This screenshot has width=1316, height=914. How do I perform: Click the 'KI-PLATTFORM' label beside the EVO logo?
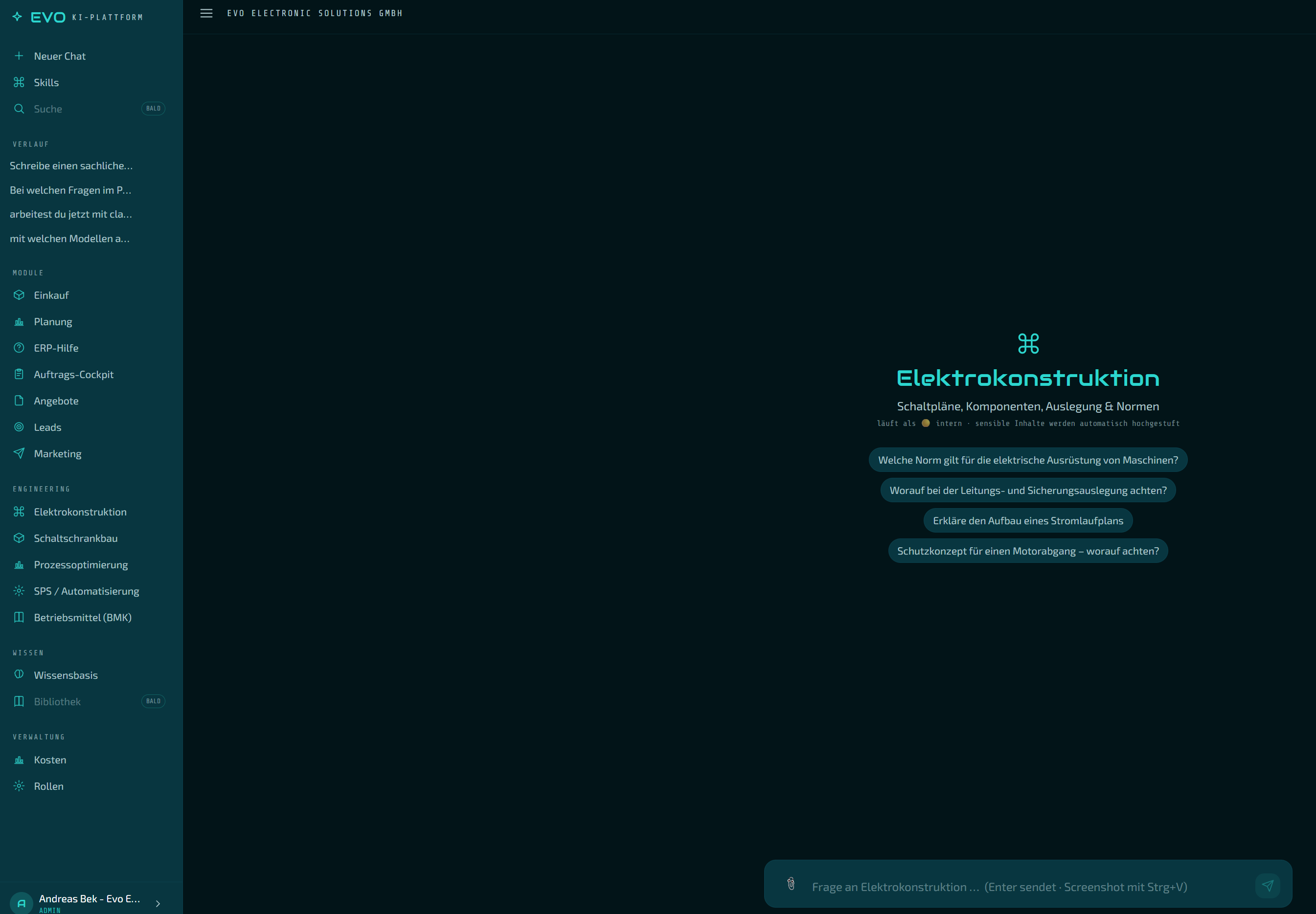107,18
